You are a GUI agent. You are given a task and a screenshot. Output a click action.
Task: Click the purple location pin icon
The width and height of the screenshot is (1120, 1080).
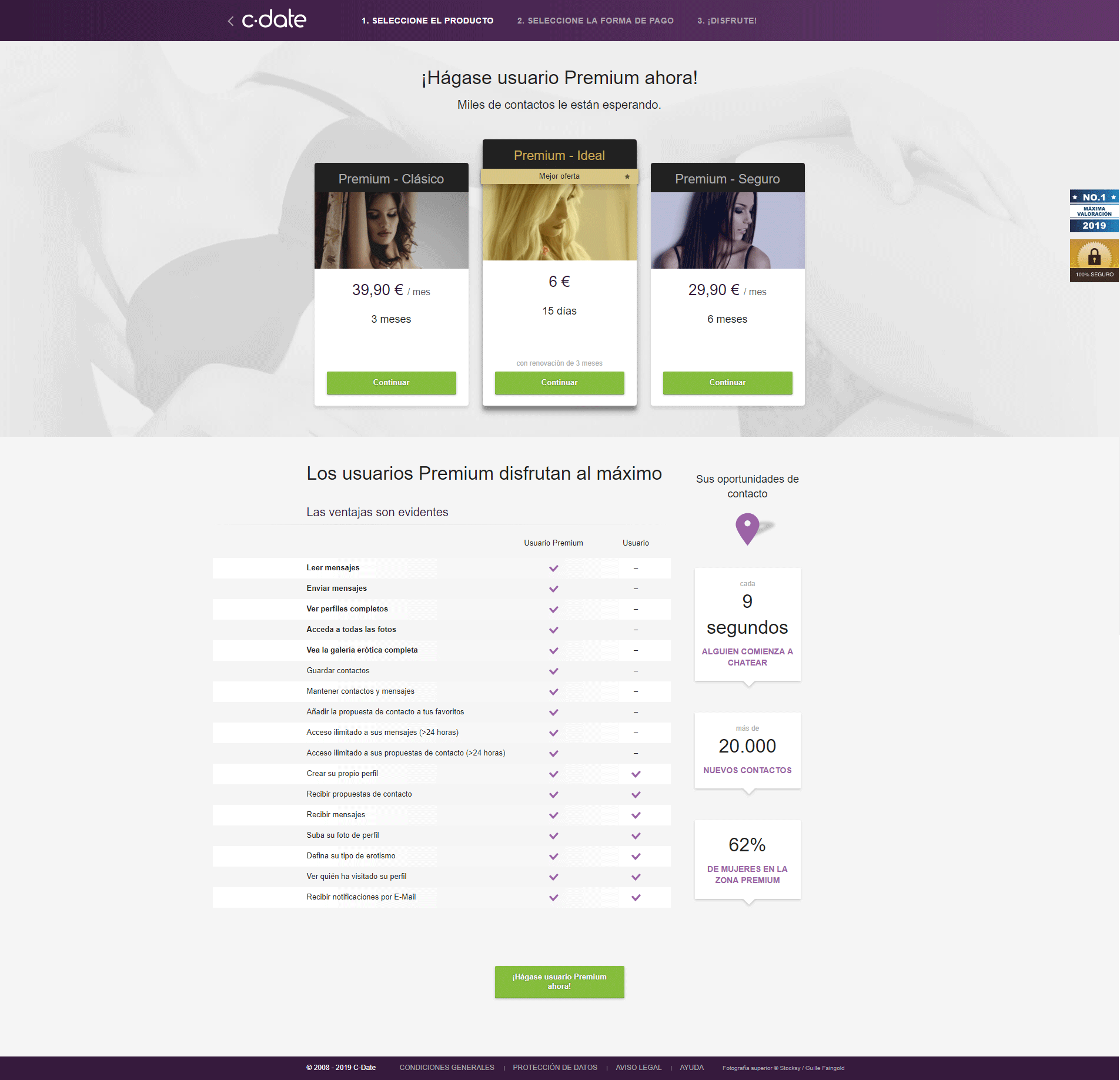(x=747, y=529)
